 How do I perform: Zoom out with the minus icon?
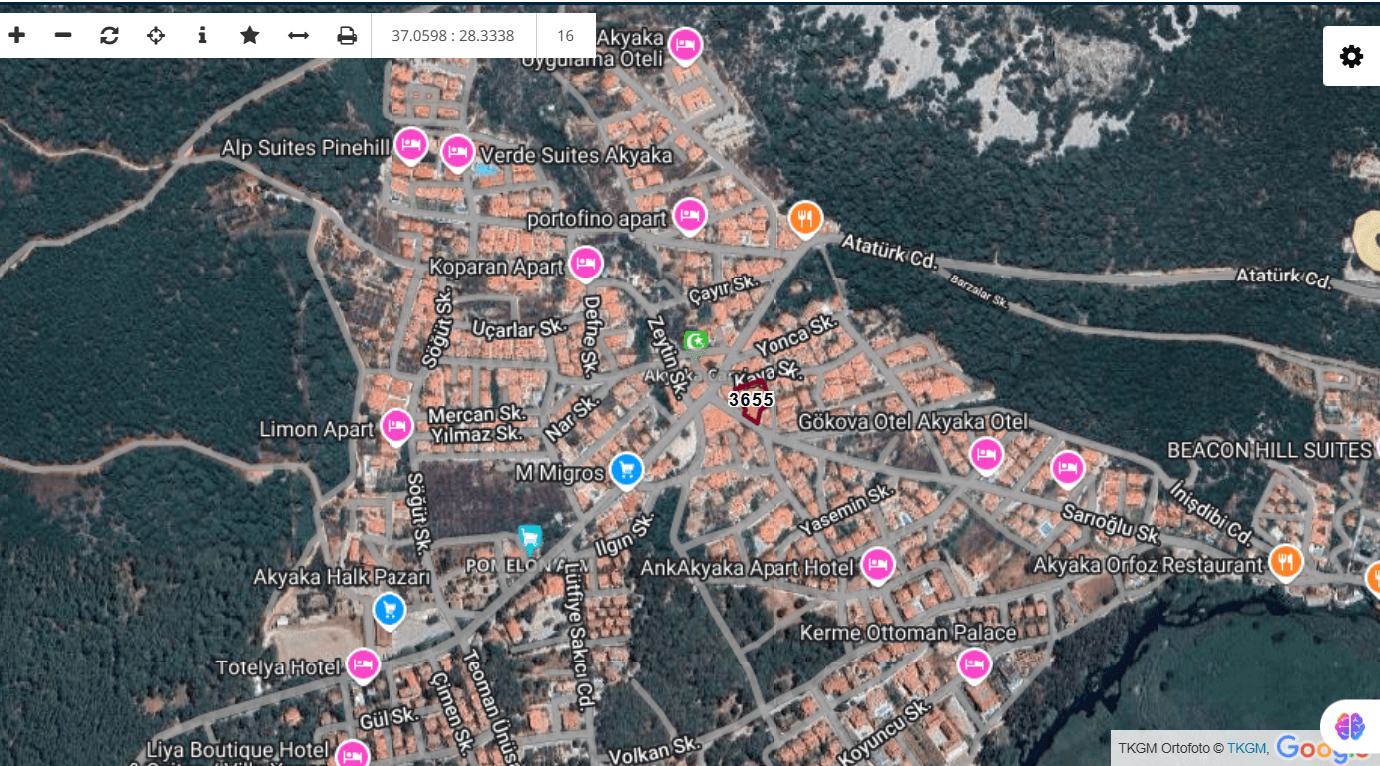(63, 36)
